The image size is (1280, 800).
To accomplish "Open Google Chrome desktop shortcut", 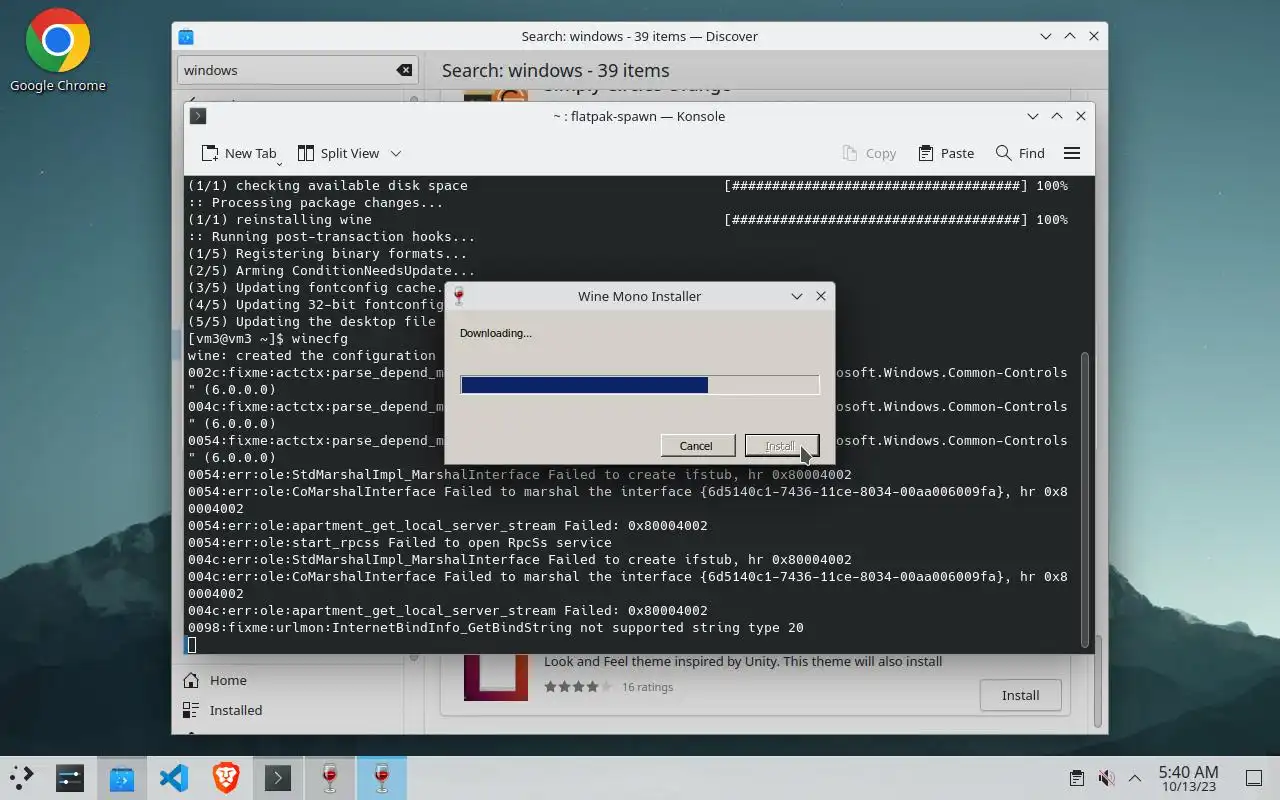I will 57,50.
